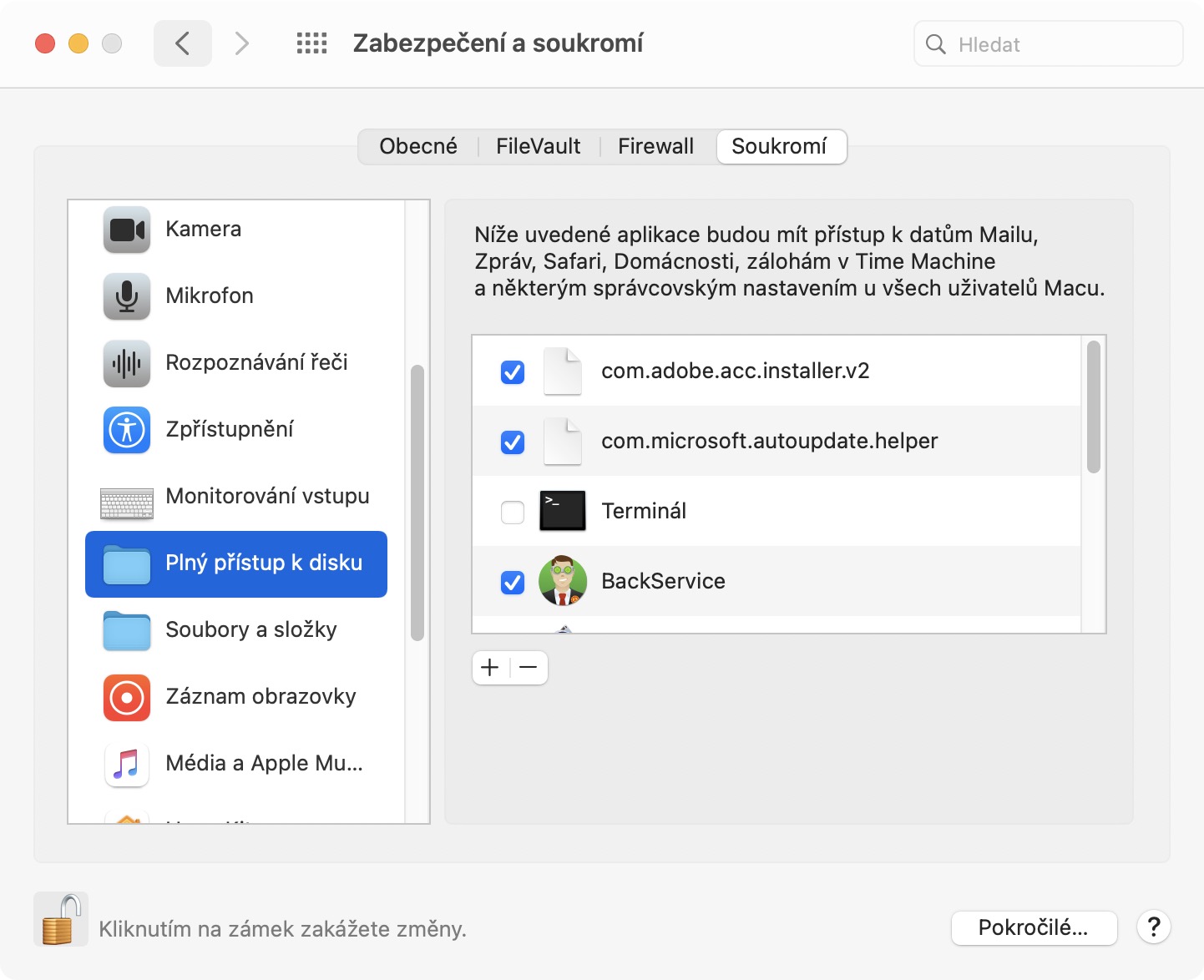Uncheck com.microsoft.autoupdate.helper checkbox
1204x980 pixels.
click(x=513, y=442)
